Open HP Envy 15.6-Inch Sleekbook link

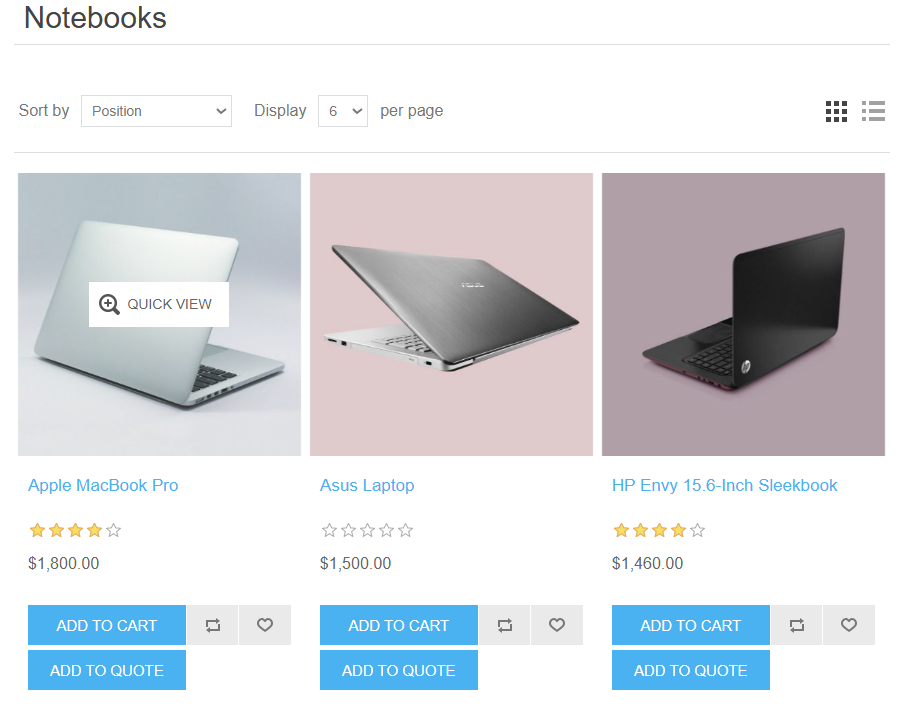coord(725,485)
